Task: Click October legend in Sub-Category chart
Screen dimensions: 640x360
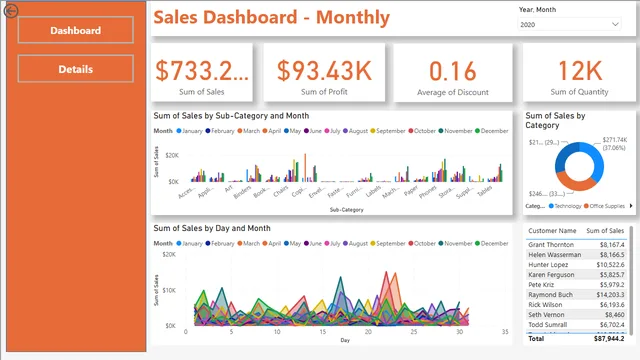Action: click(422, 131)
